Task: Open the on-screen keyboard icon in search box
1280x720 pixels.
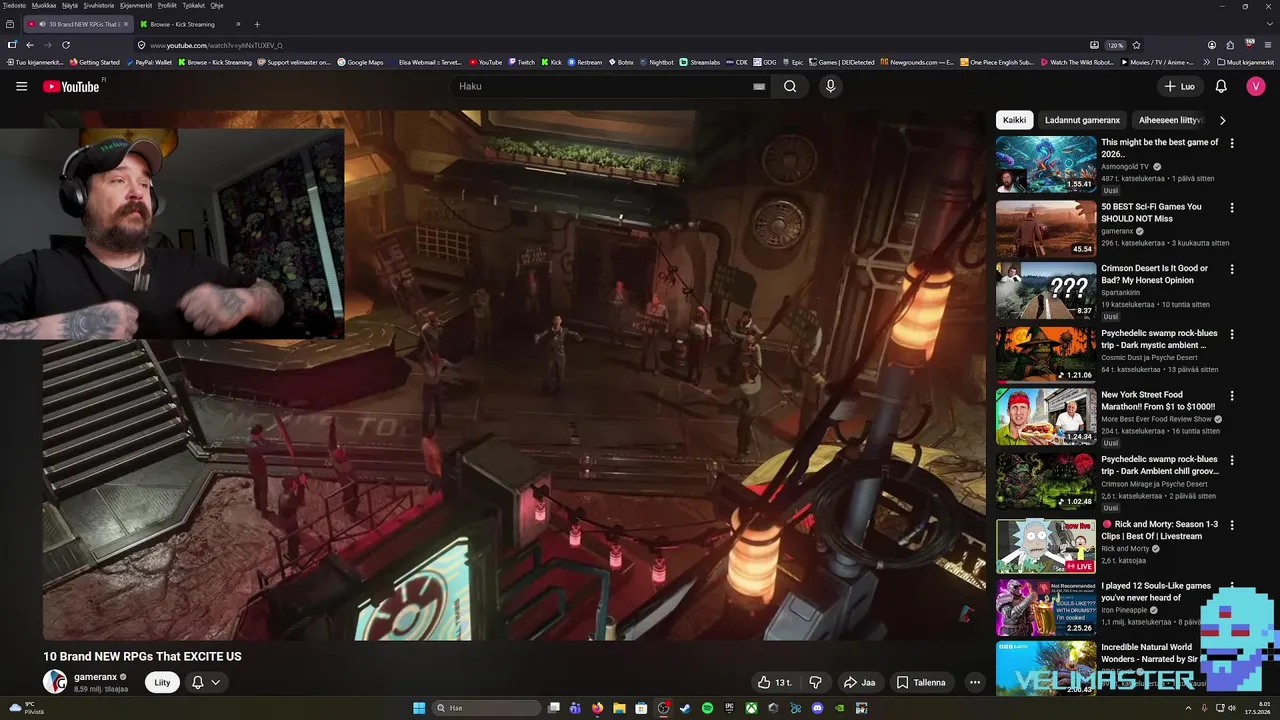Action: (759, 86)
